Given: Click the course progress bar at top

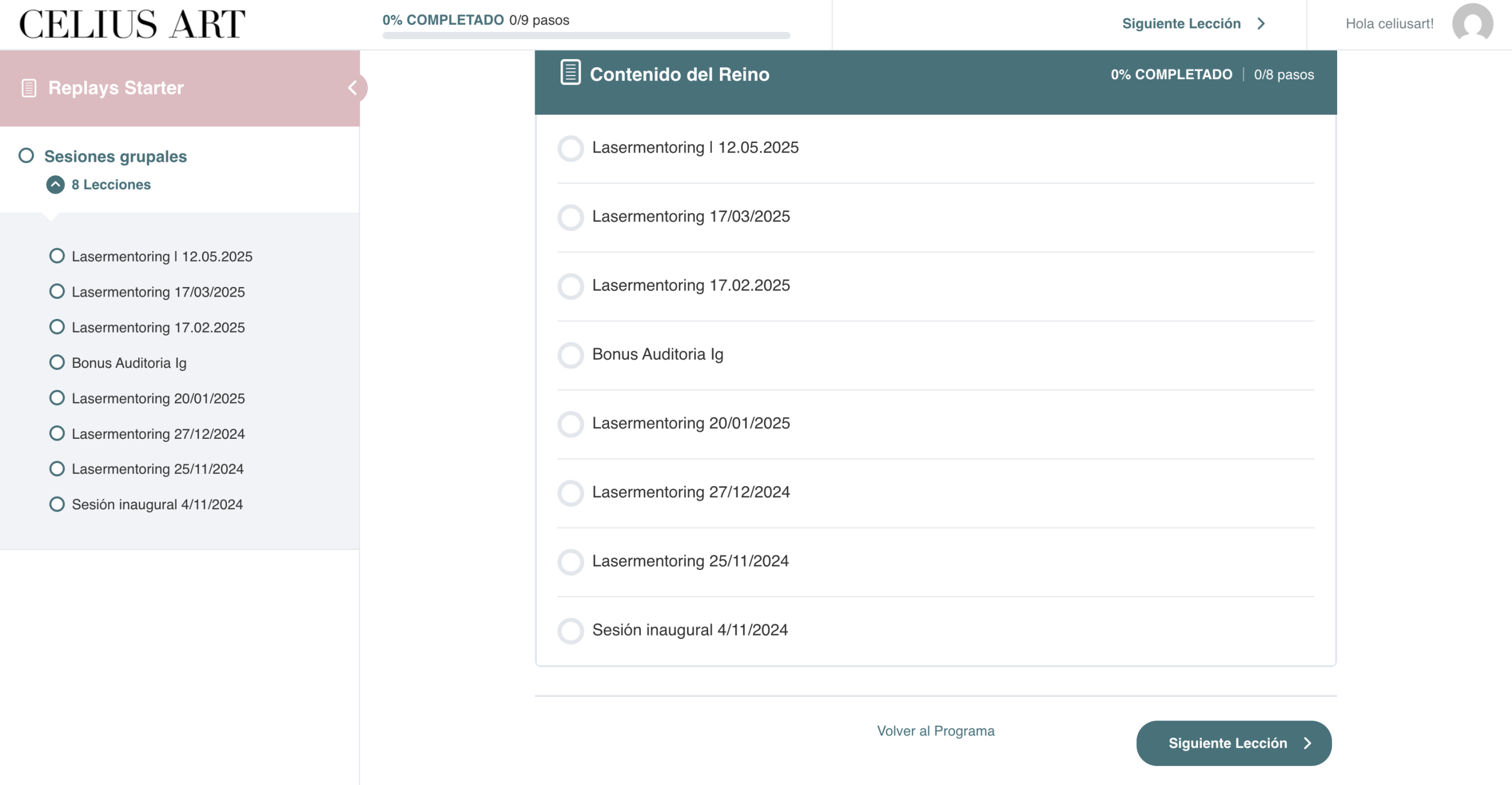Looking at the screenshot, I should pos(586,35).
